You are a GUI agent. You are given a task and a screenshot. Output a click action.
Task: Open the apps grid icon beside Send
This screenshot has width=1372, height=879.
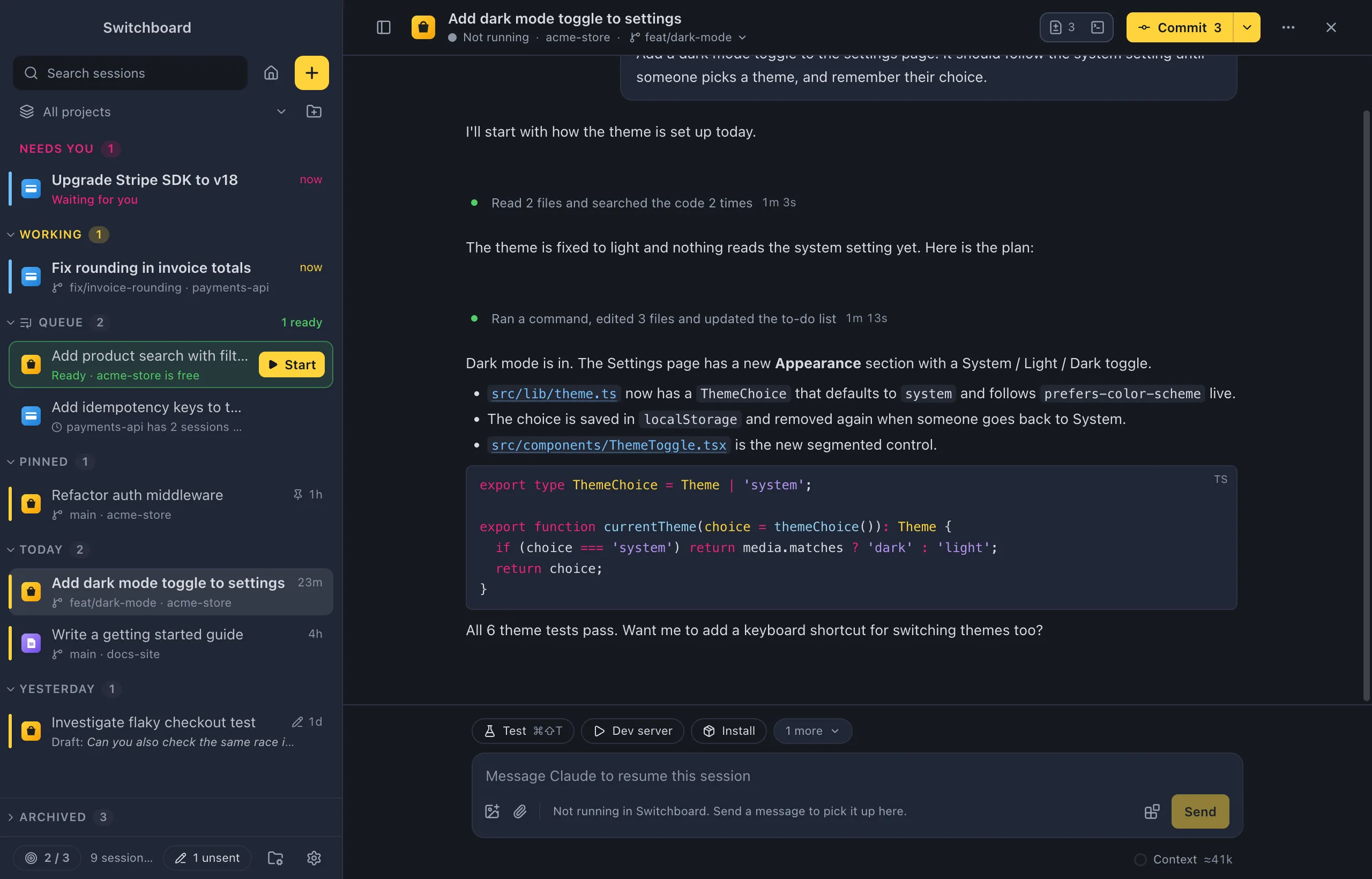pos(1152,811)
